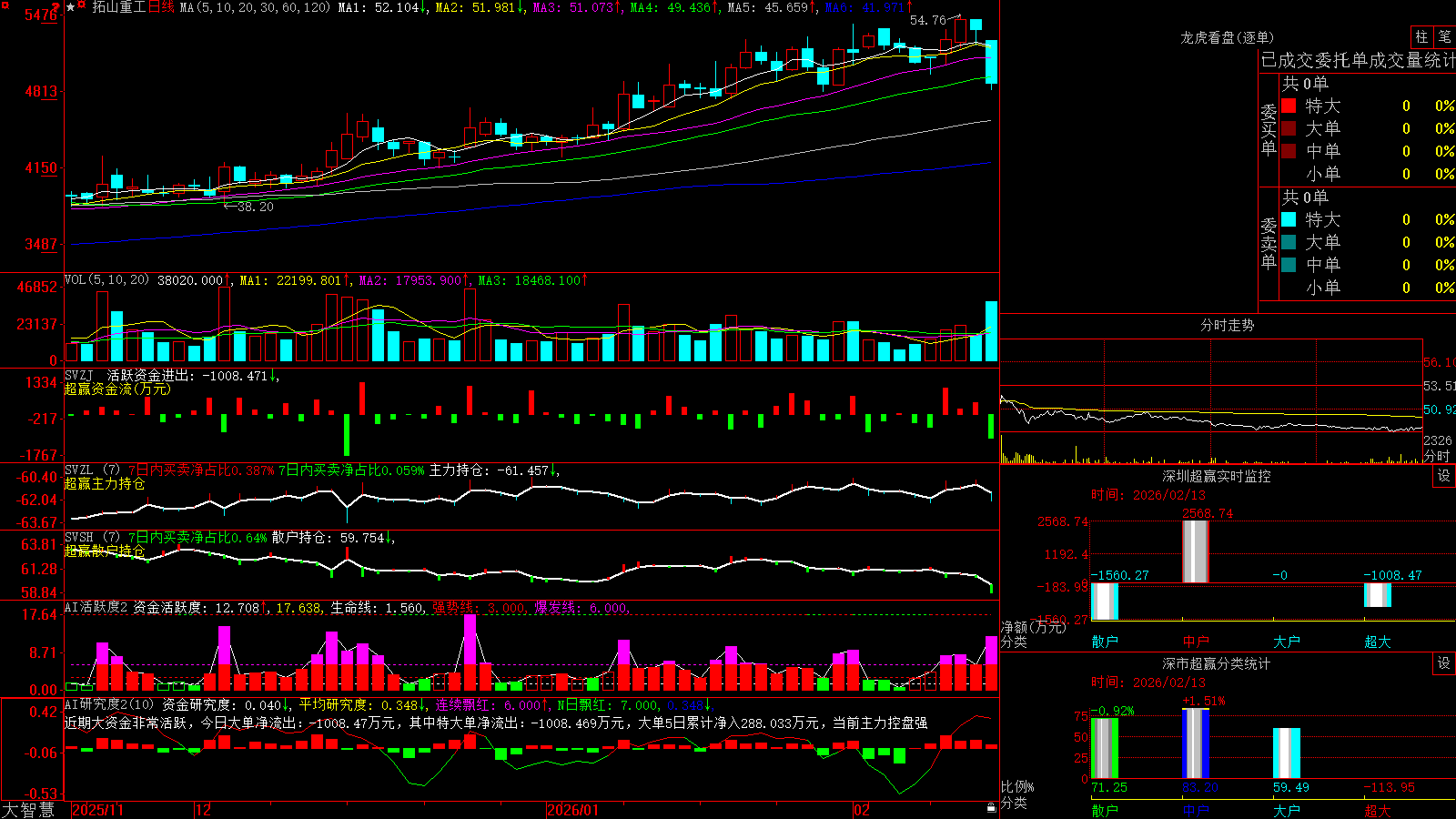Click blue 中户 83.20 bar in category stats
1456x819 pixels.
tap(1196, 743)
